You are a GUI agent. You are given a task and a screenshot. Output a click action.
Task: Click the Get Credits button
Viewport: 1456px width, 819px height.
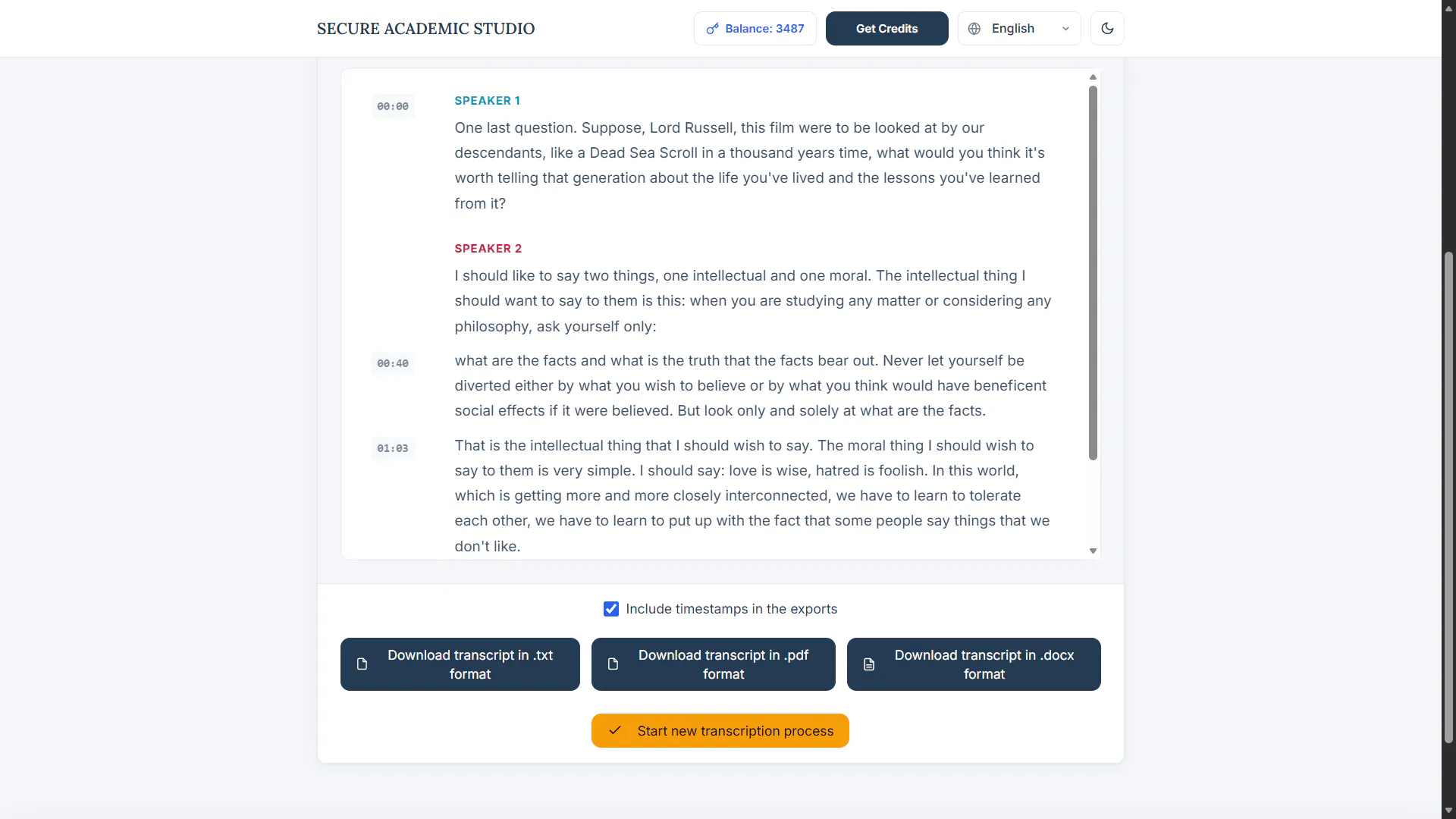(886, 28)
